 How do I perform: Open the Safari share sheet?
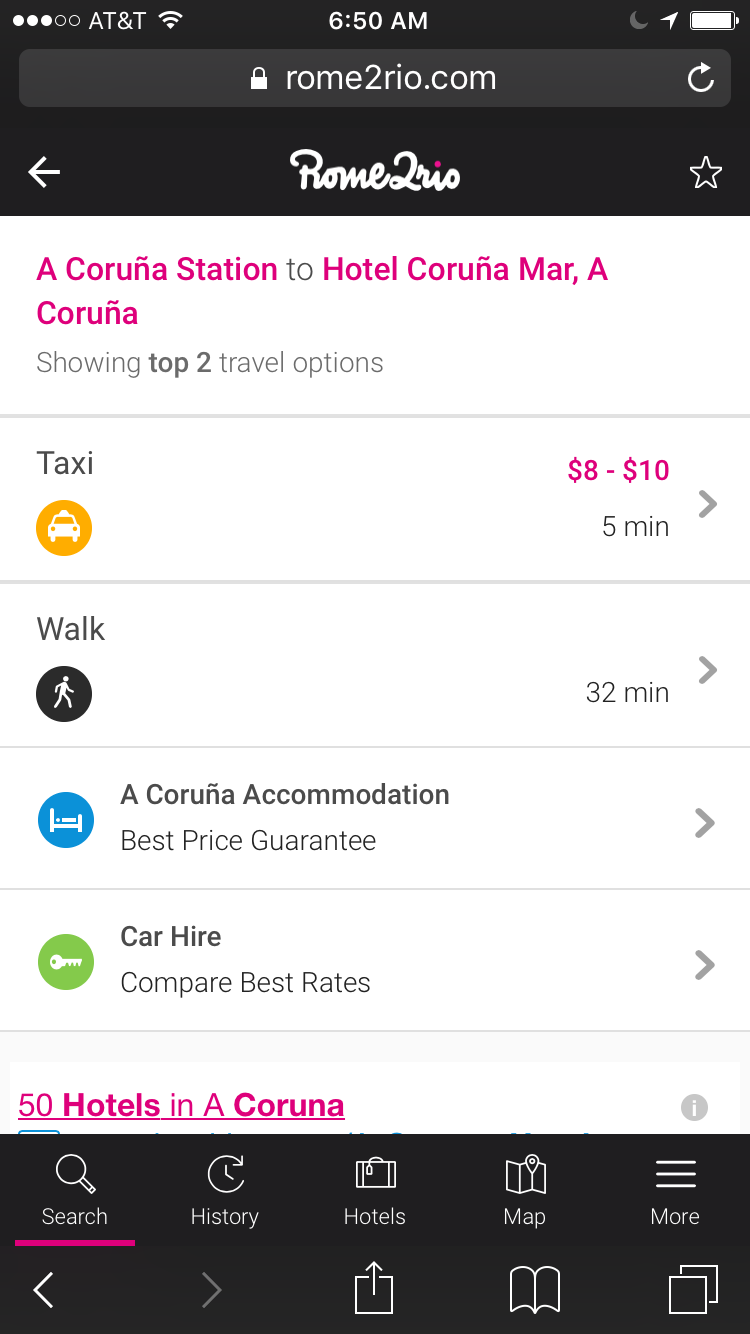374,1288
